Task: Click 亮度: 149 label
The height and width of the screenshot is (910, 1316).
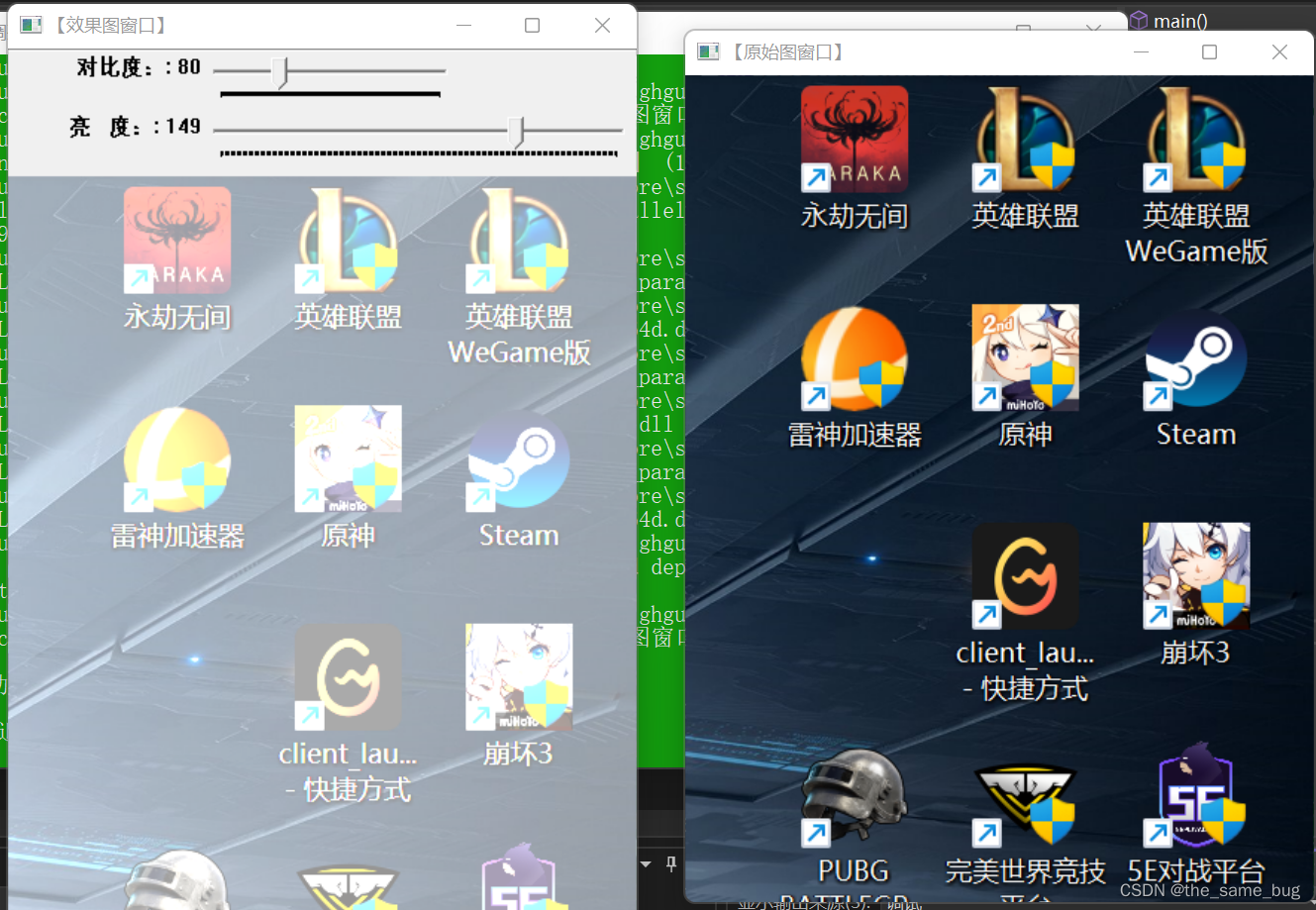Action: point(136,127)
